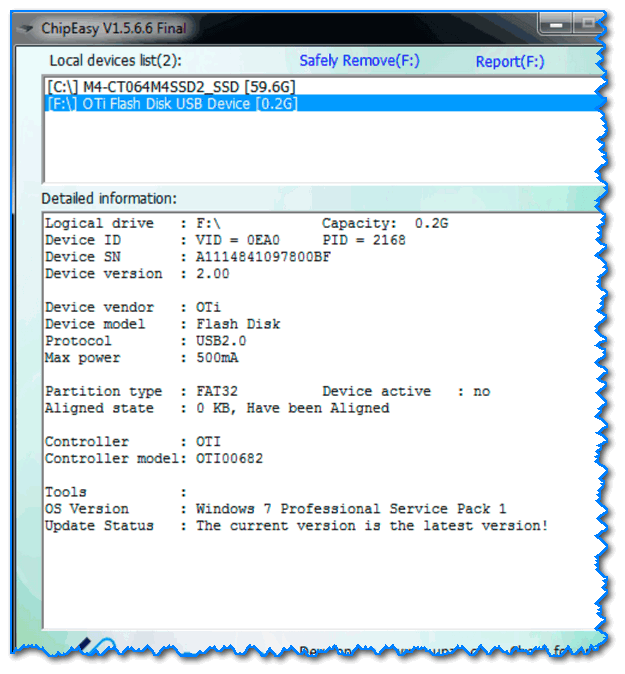Screen dimensions: 625x674
Task: Select the C:\ M4-CT064M4SSD2_SSD device row
Action: [322, 87]
